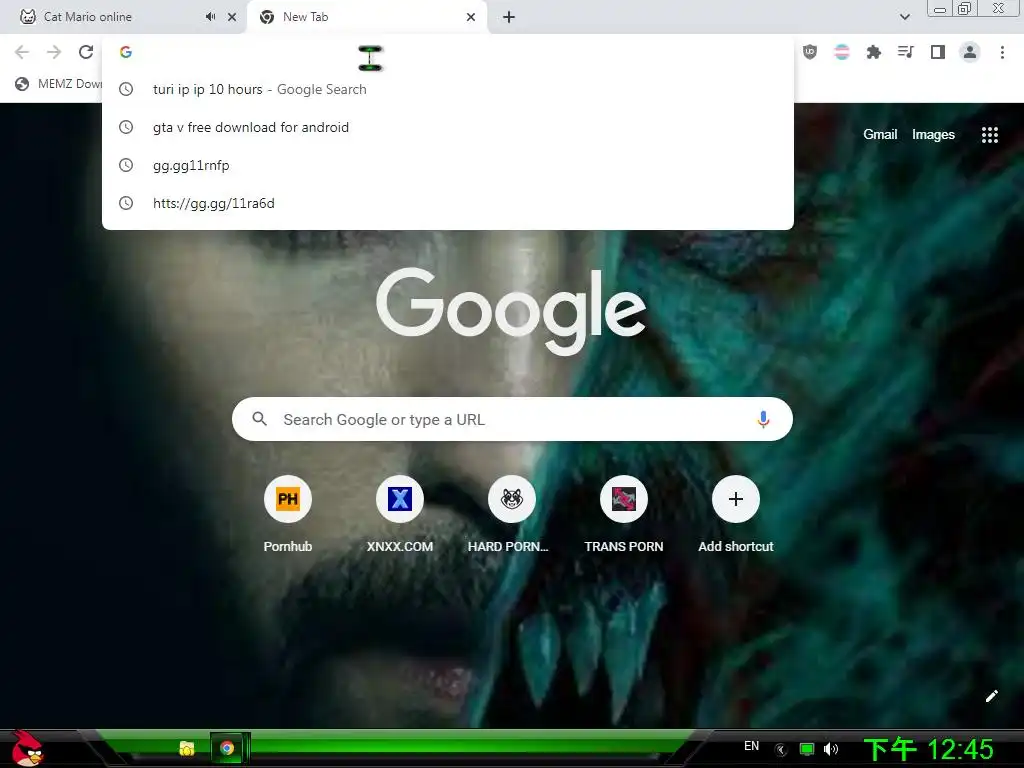Reload the current page
Viewport: 1024px width, 768px height.
click(x=86, y=52)
